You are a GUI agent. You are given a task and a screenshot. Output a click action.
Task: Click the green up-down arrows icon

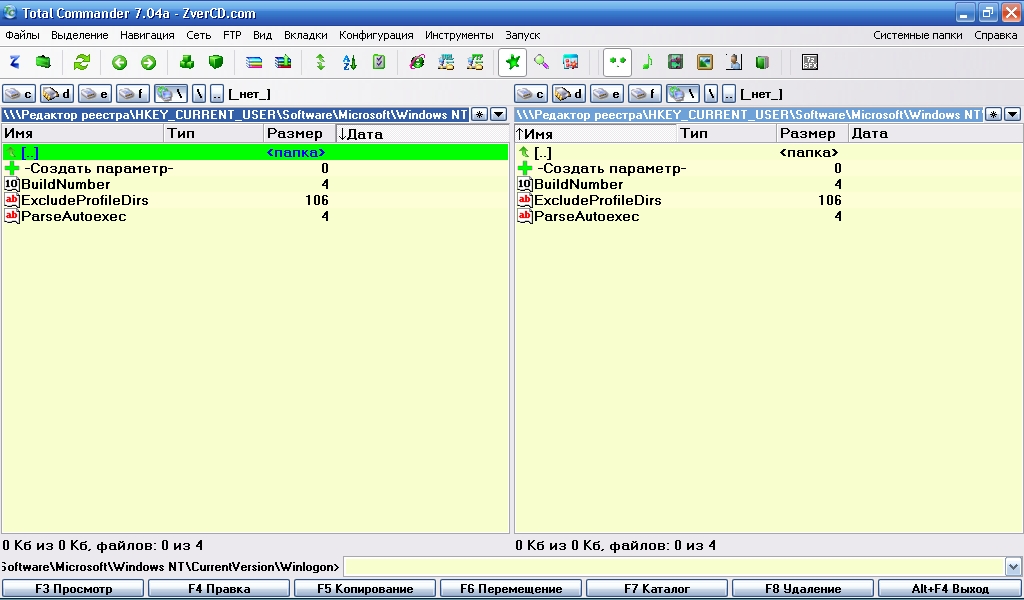[x=321, y=62]
